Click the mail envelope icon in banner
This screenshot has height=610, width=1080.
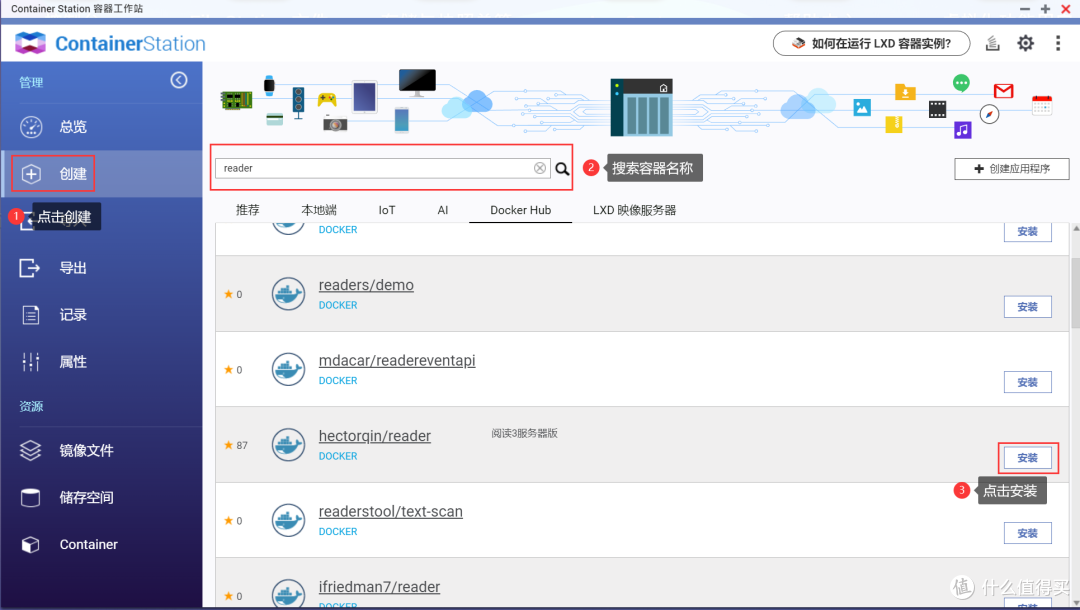[x=1004, y=91]
